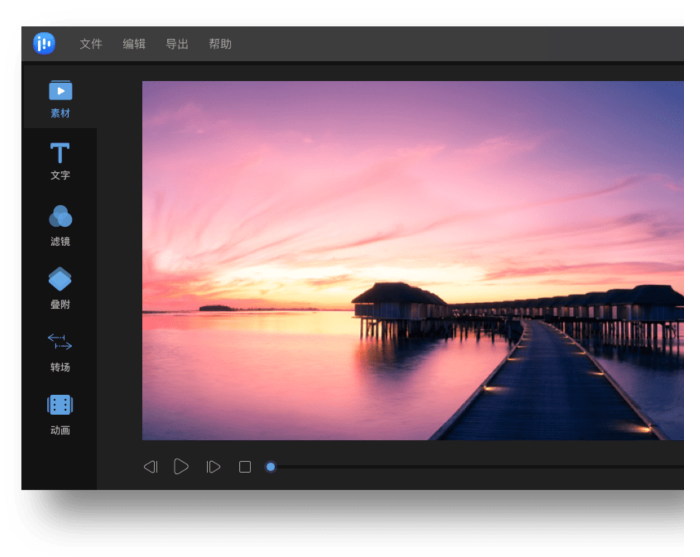Click the 滤镜 text label in sidebar
Viewport: 700px width, 557px height.
coord(60,242)
